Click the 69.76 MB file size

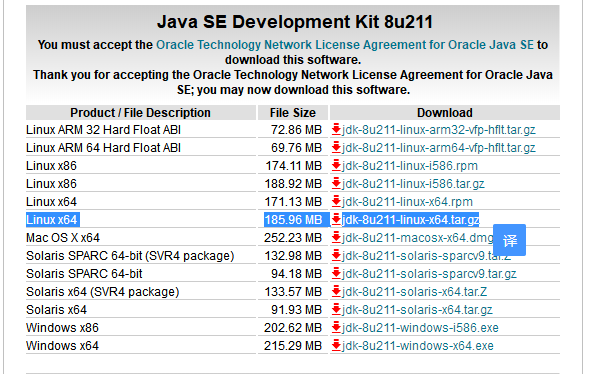click(x=296, y=147)
